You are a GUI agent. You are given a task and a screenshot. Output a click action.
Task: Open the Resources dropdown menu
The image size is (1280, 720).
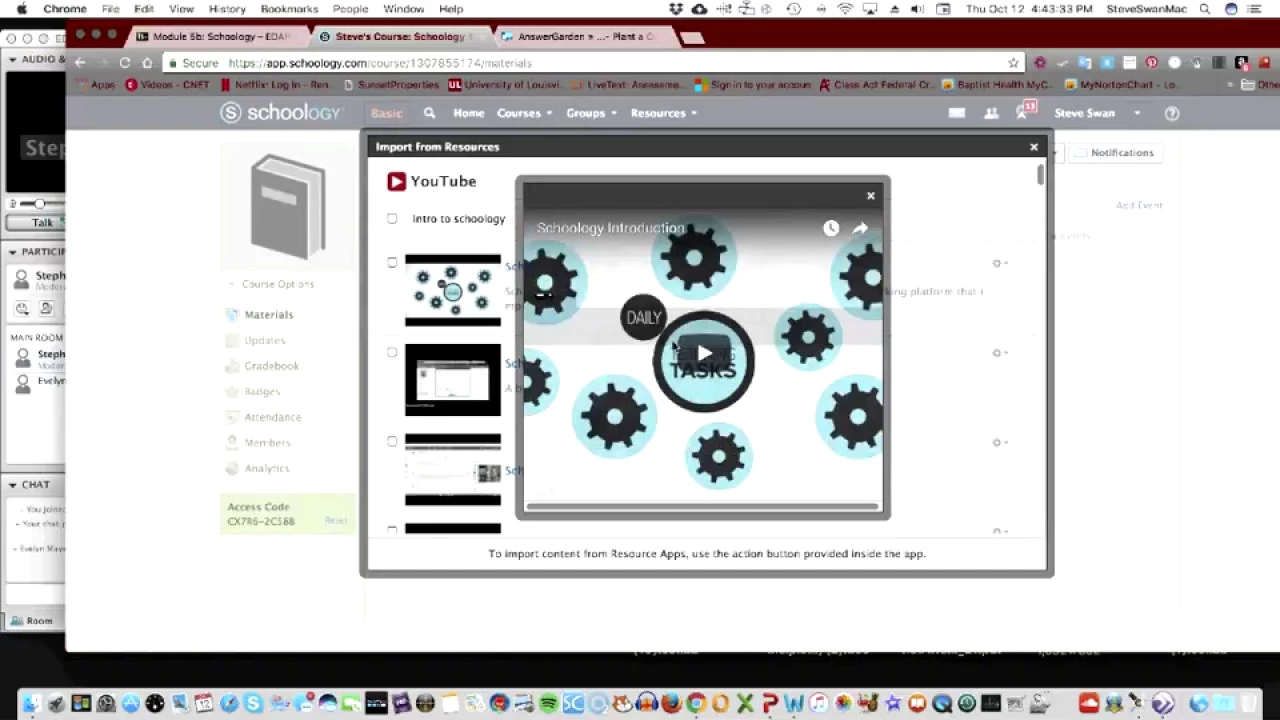pos(664,113)
